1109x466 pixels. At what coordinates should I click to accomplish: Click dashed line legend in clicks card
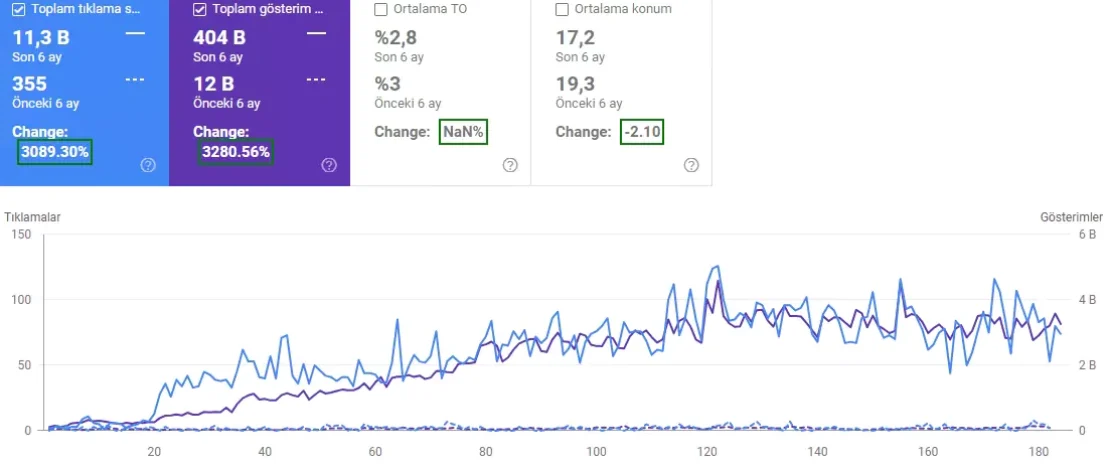pyautogui.click(x=135, y=79)
